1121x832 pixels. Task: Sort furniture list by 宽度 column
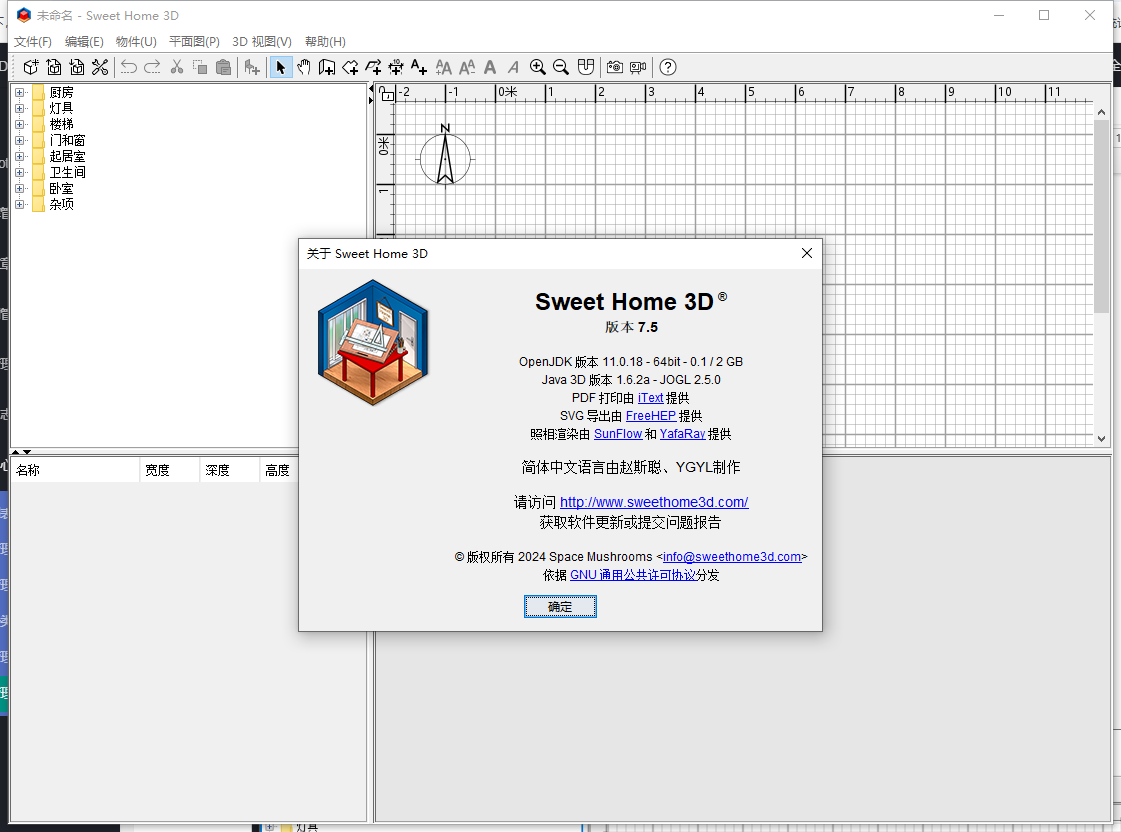170,470
